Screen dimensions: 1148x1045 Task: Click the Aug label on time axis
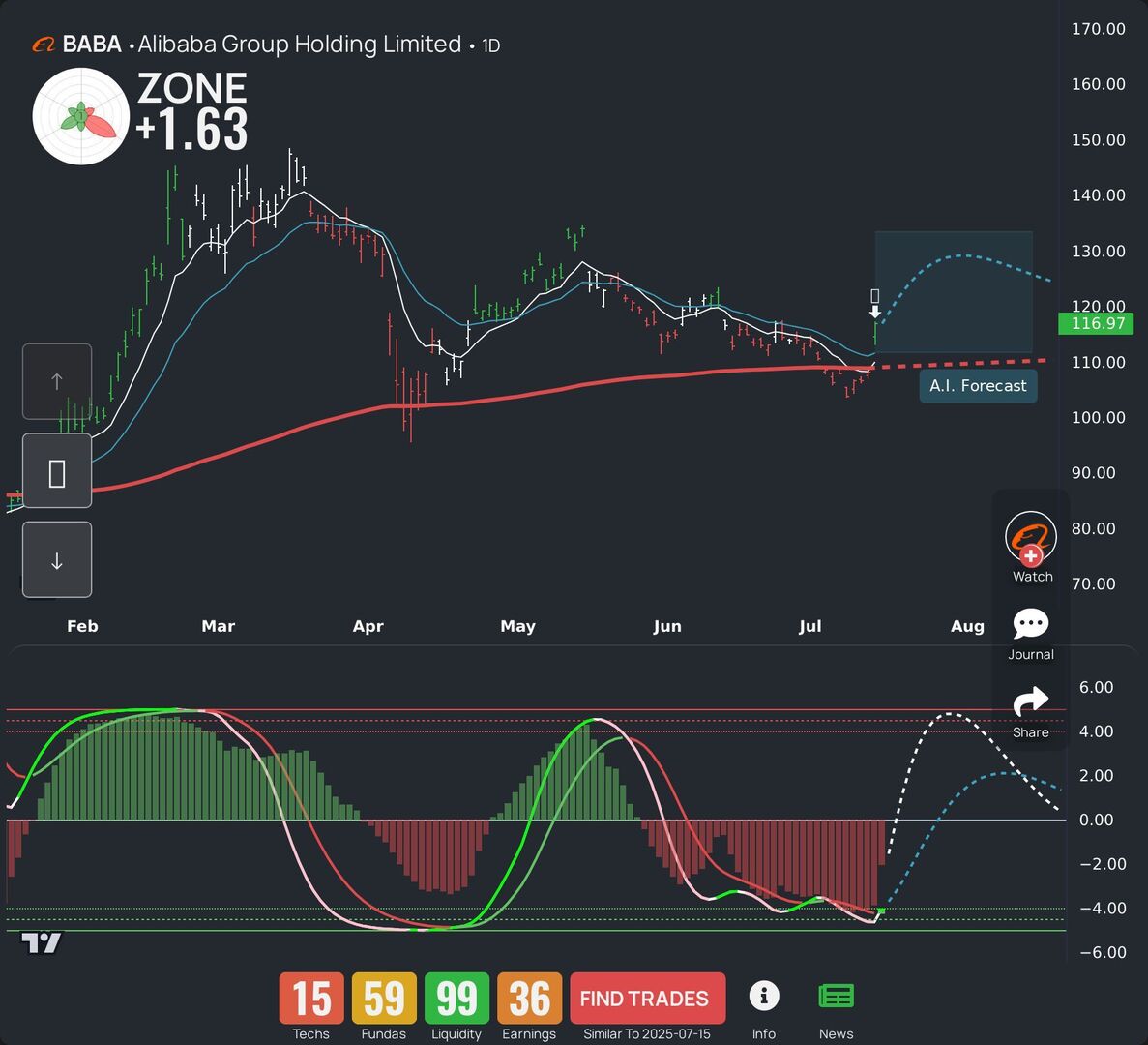coord(967,626)
